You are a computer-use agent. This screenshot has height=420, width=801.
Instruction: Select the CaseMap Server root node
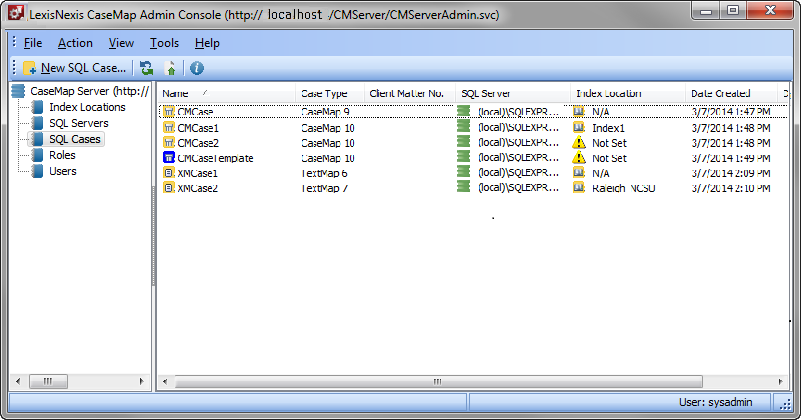pos(89,91)
